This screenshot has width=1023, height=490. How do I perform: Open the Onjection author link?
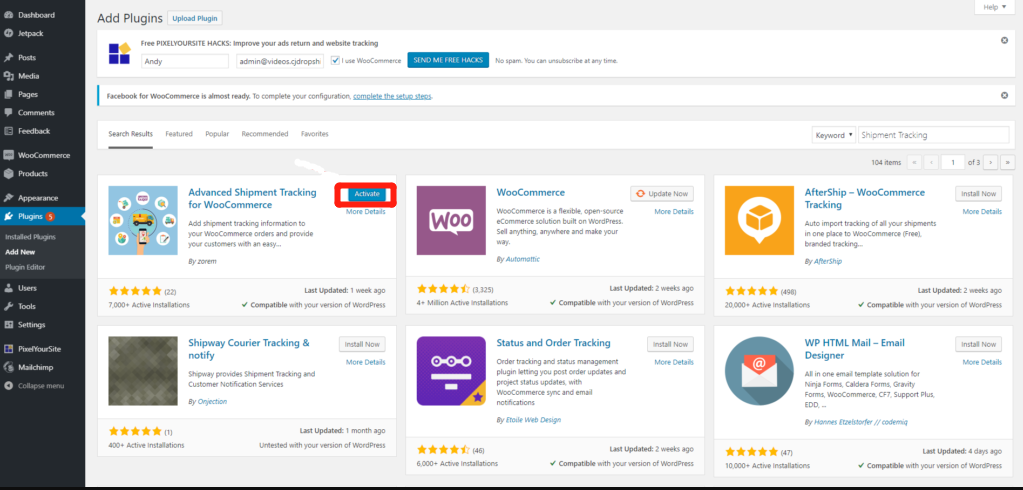click(x=212, y=402)
